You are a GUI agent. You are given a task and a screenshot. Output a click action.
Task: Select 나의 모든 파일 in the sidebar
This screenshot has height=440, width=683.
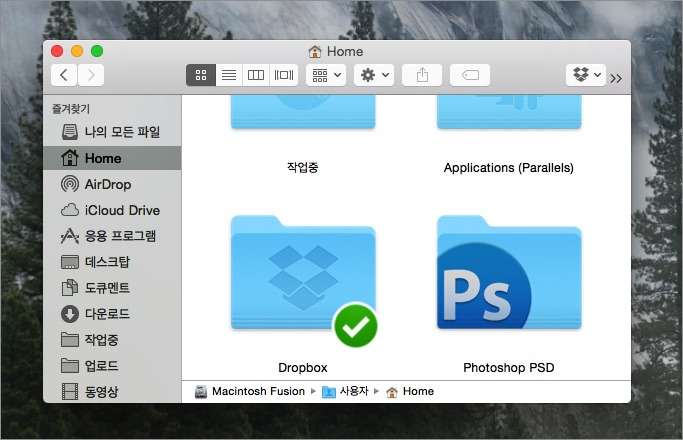112,132
